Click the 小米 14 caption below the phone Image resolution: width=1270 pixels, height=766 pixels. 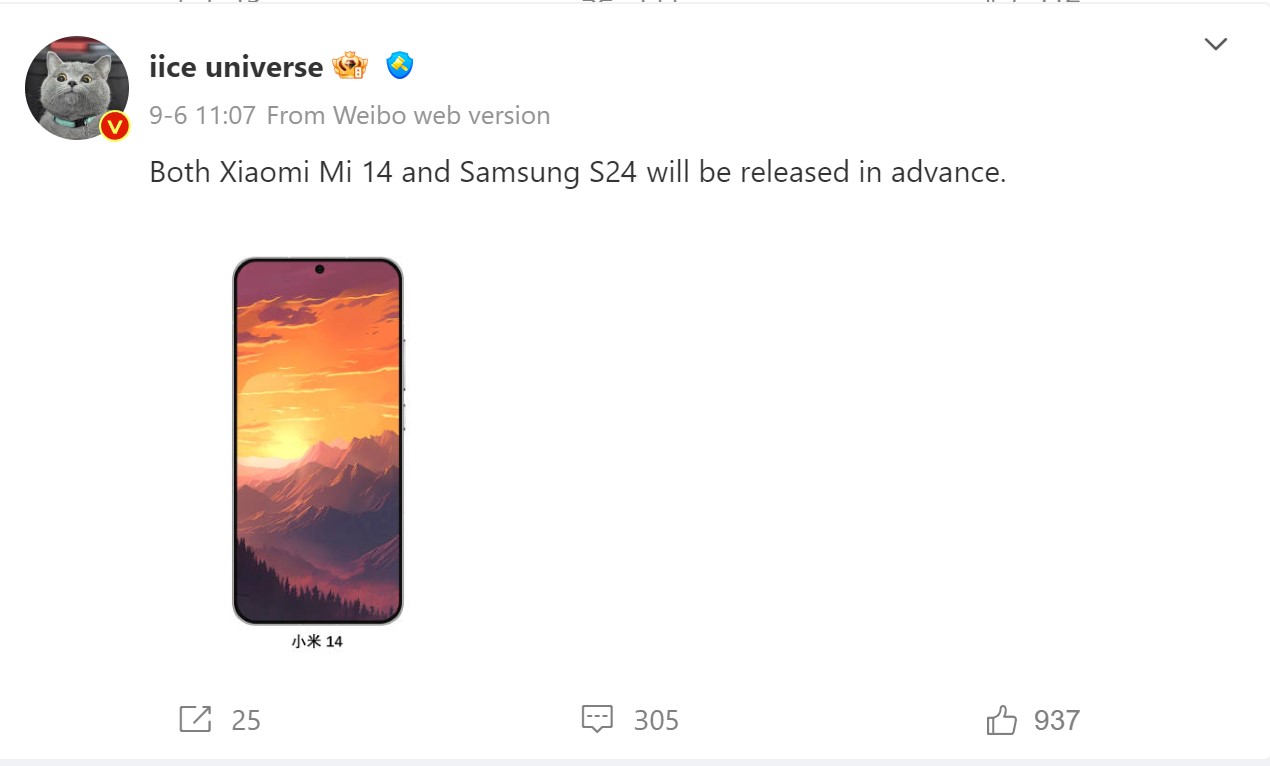317,641
